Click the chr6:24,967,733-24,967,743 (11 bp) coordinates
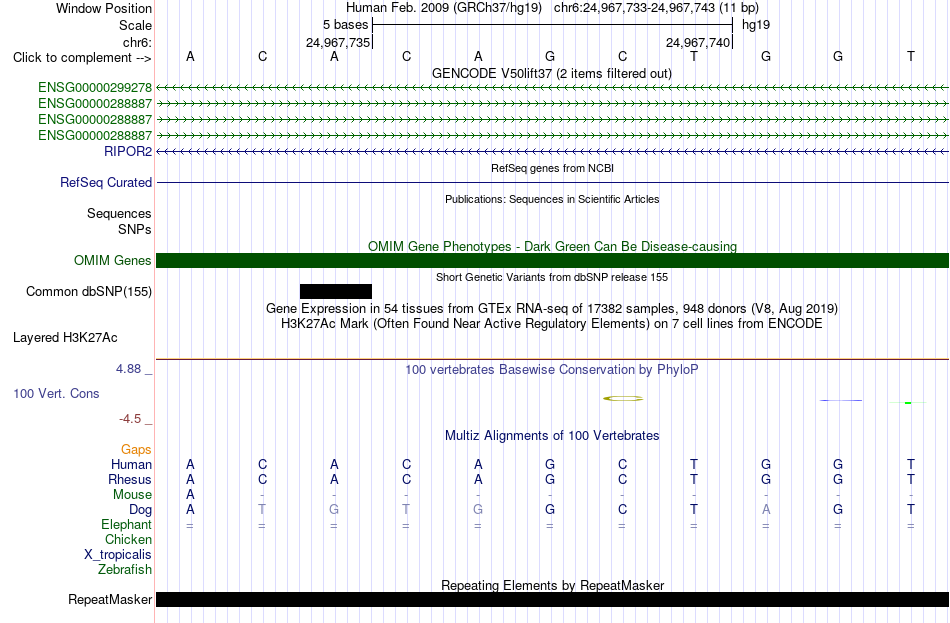Image resolution: width=950 pixels, height=623 pixels. [656, 8]
